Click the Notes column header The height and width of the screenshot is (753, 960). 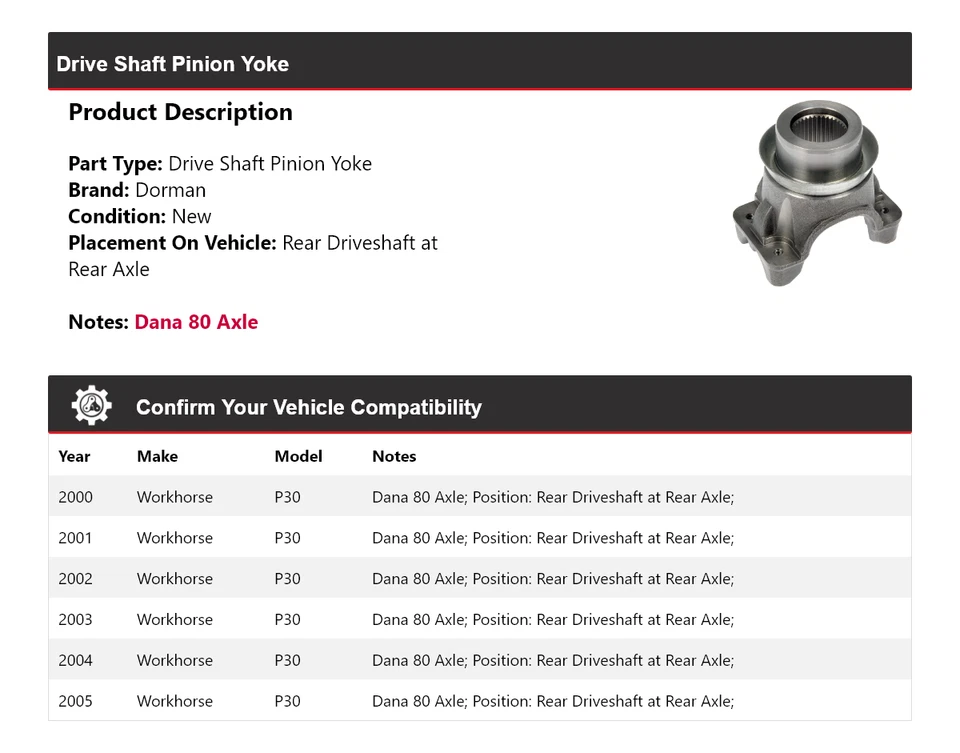tap(394, 456)
